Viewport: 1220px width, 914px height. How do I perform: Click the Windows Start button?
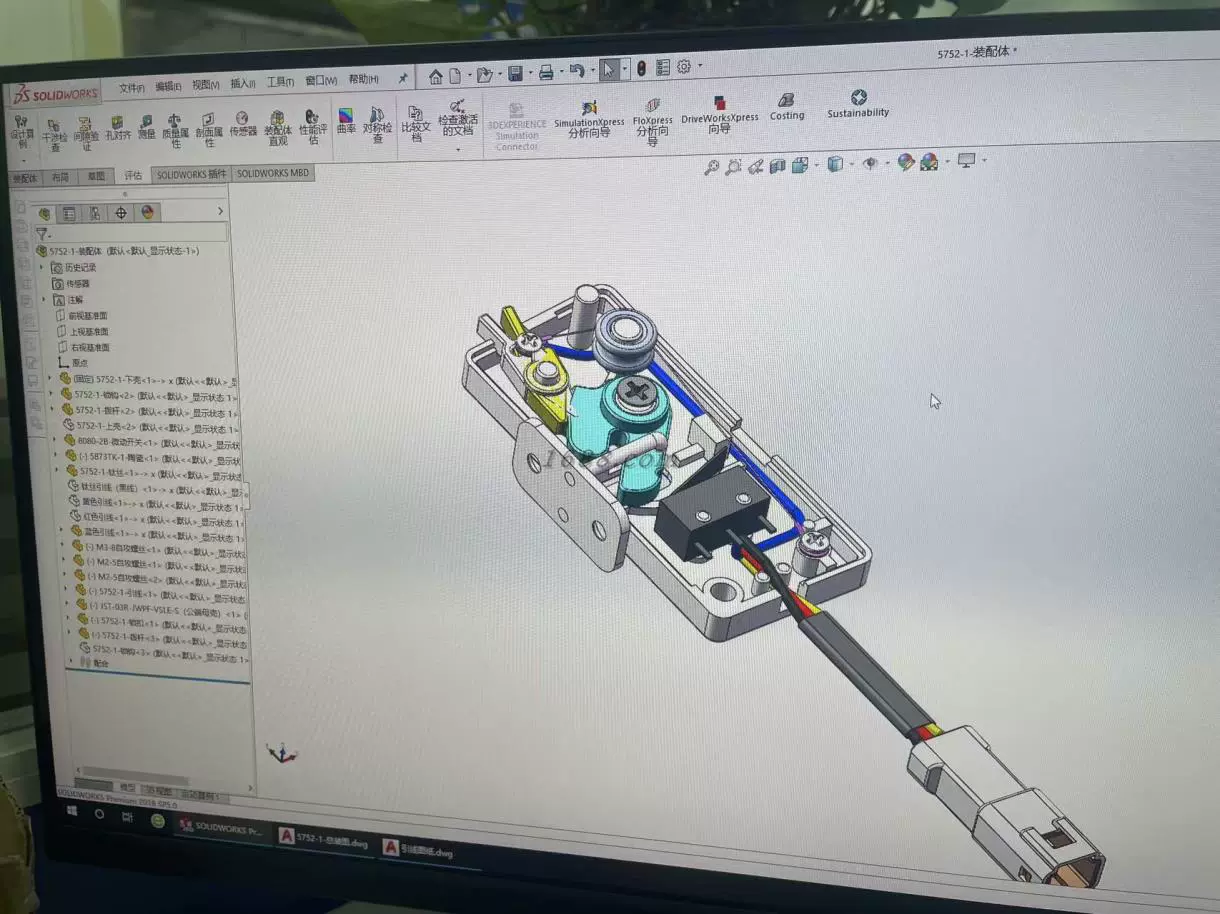point(73,812)
